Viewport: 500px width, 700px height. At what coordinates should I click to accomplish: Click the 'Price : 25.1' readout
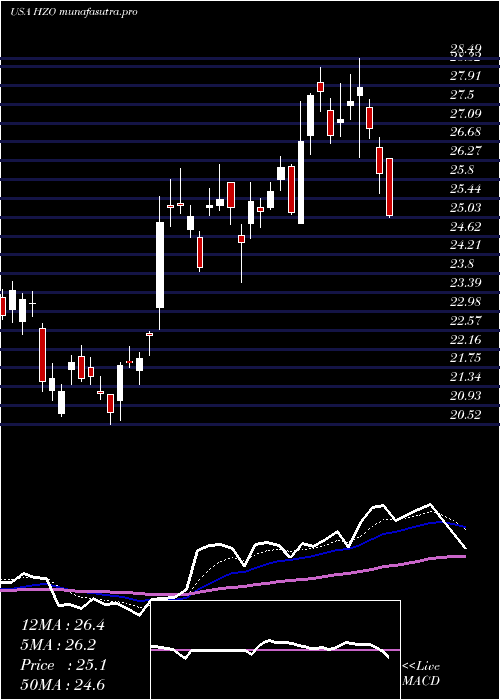[63, 665]
